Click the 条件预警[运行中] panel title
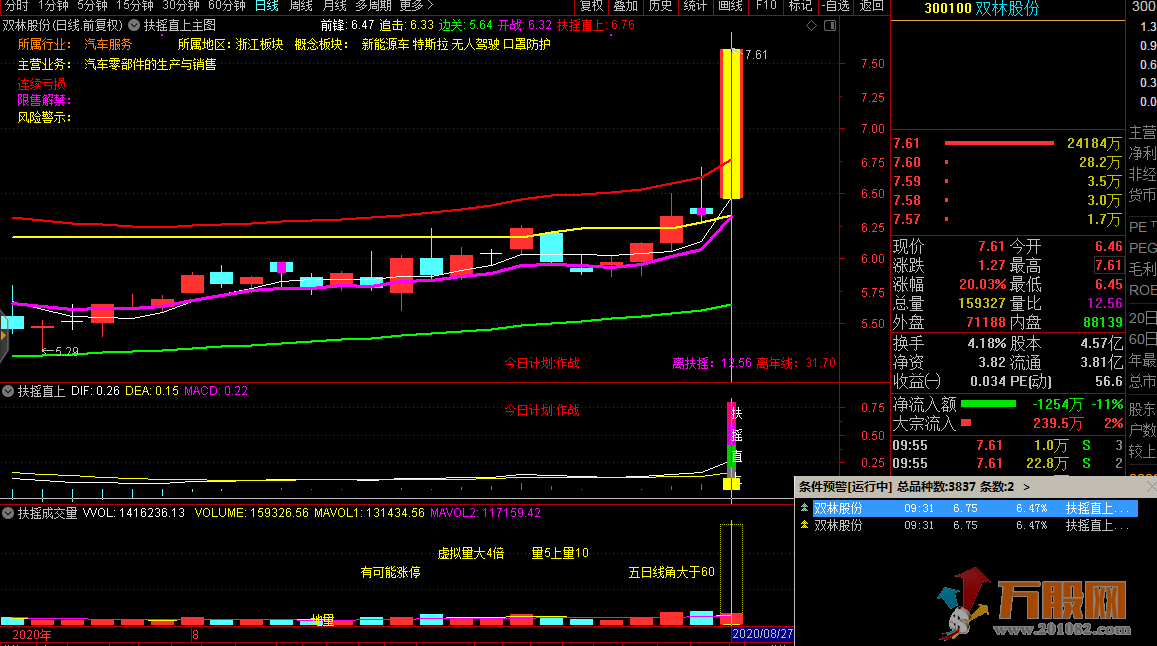This screenshot has height=646, width=1157. click(x=845, y=487)
